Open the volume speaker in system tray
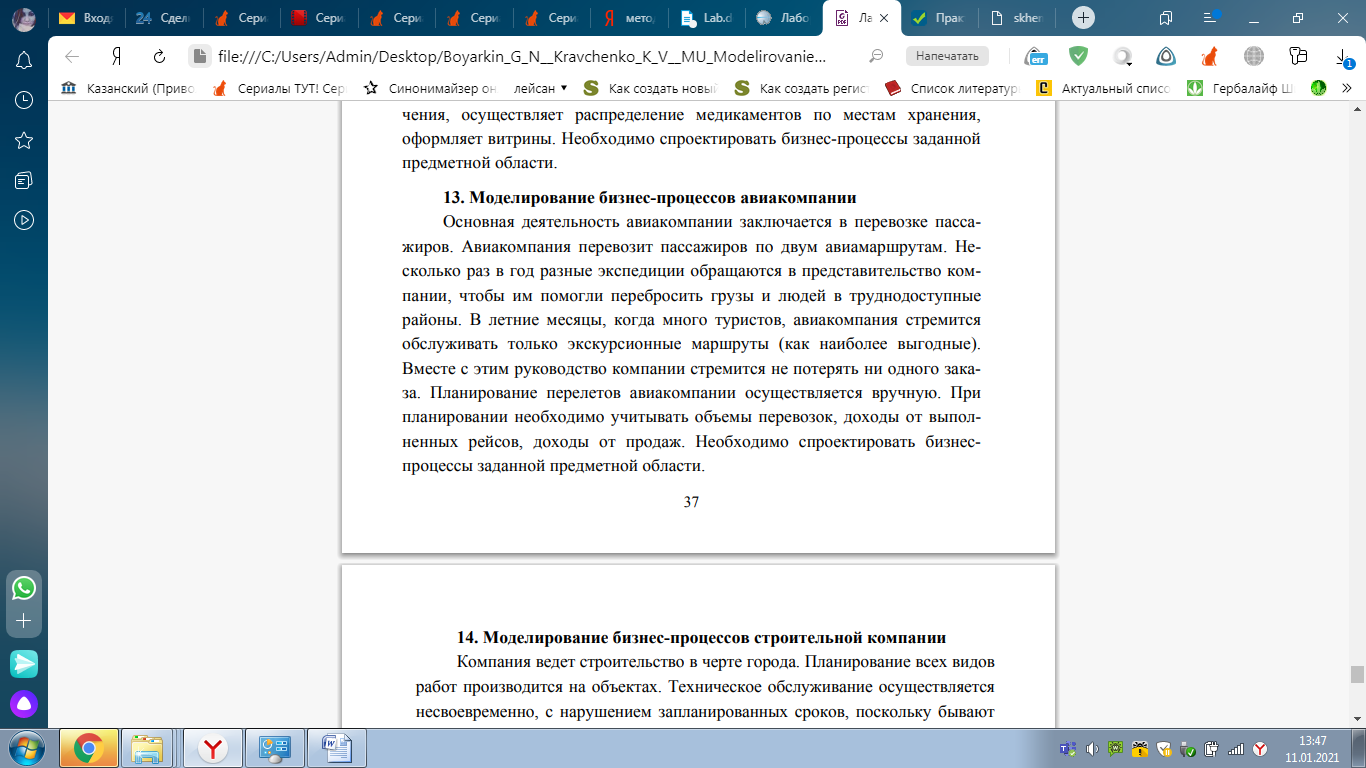The height and width of the screenshot is (768, 1366). click(1092, 748)
